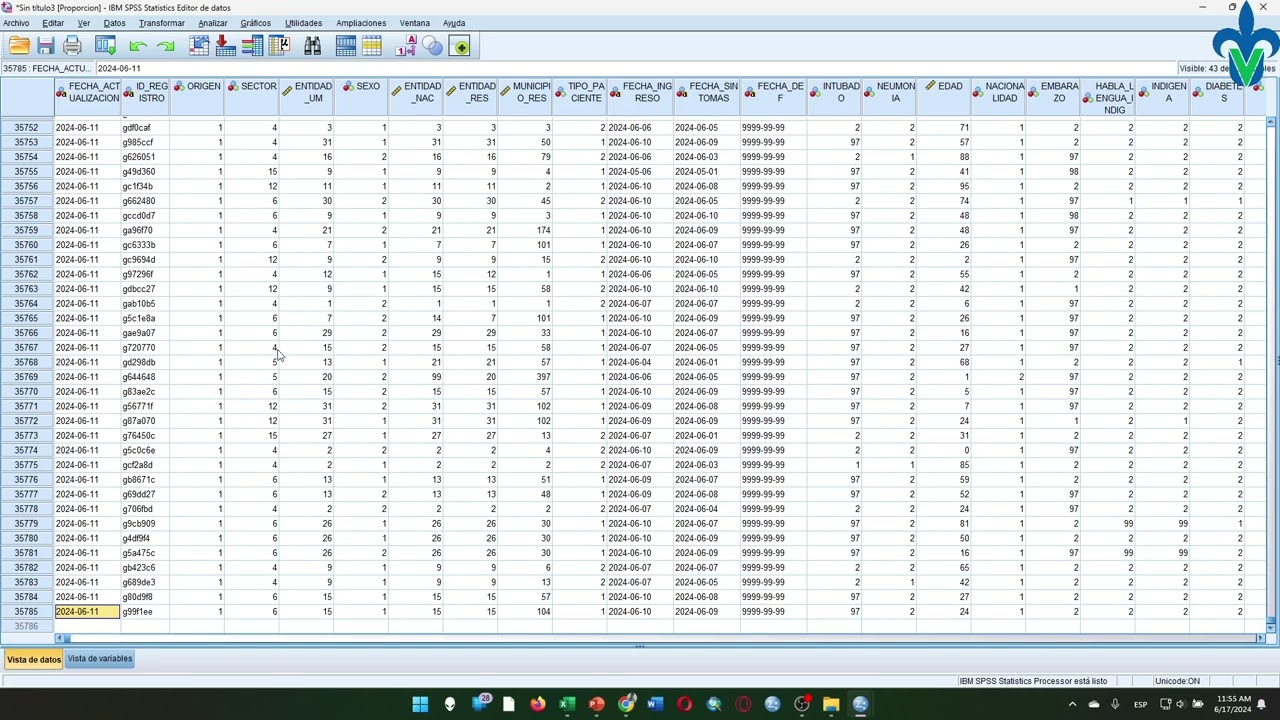The image size is (1280, 720).
Task: Undo the last action with green arrow
Action: pyautogui.click(x=138, y=46)
